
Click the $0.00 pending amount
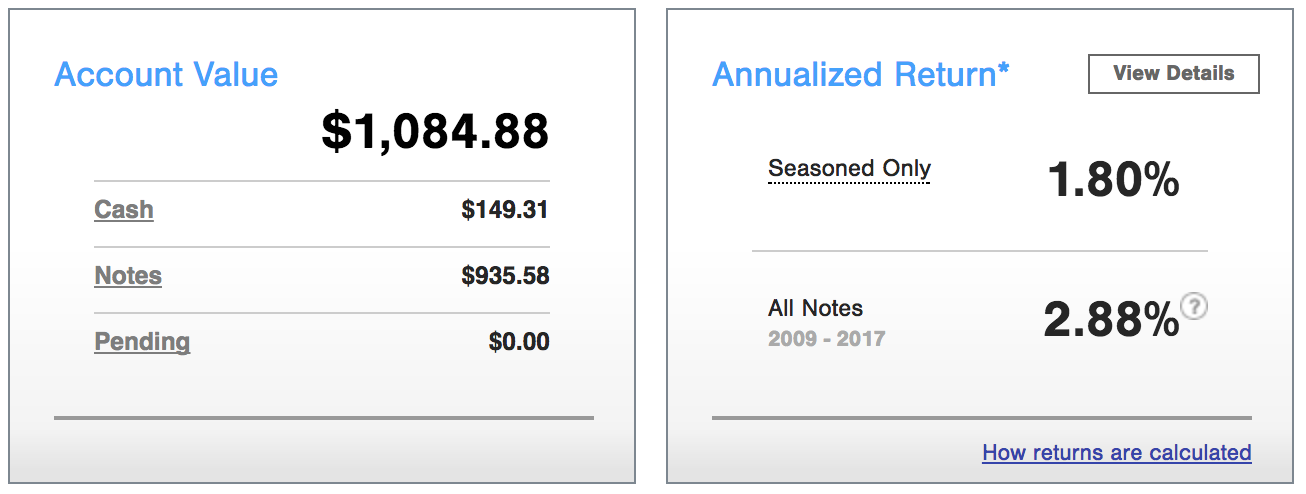pyautogui.click(x=519, y=342)
